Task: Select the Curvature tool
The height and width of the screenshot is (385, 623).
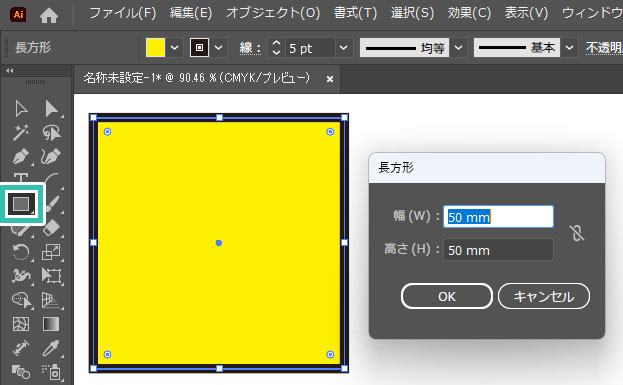Action: (x=52, y=157)
